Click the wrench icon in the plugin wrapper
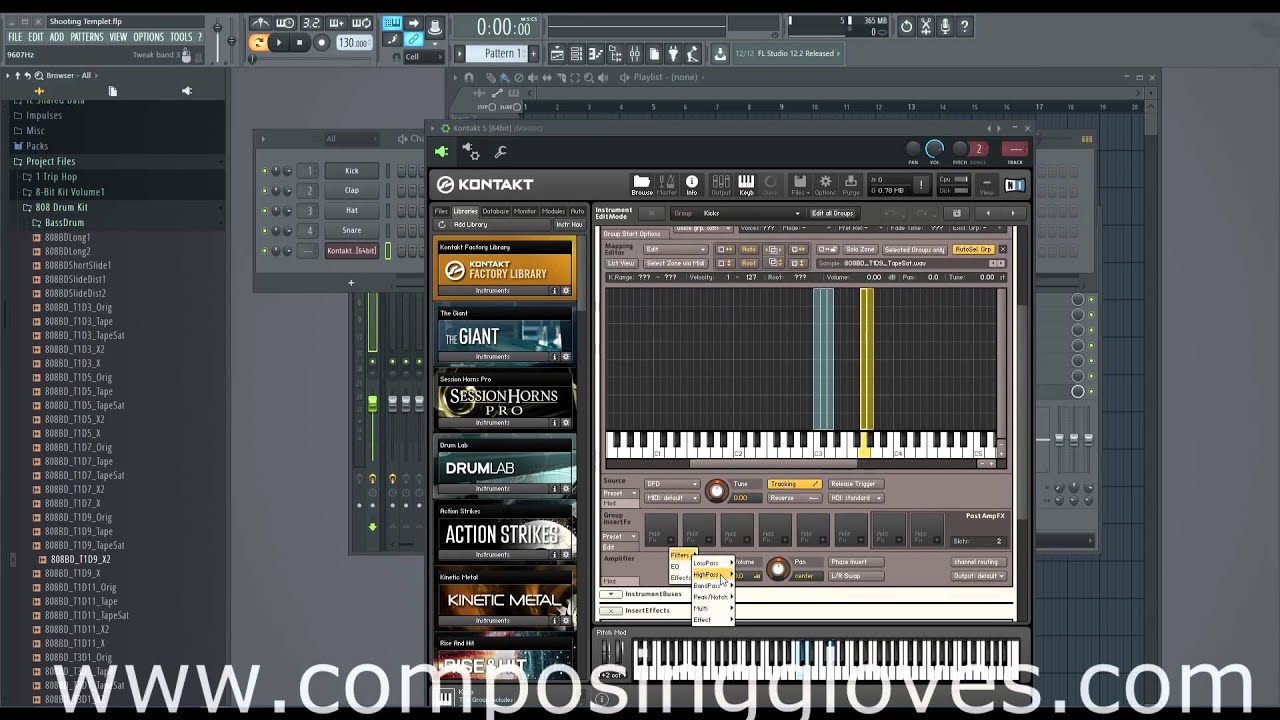The image size is (1280, 720). click(x=500, y=152)
